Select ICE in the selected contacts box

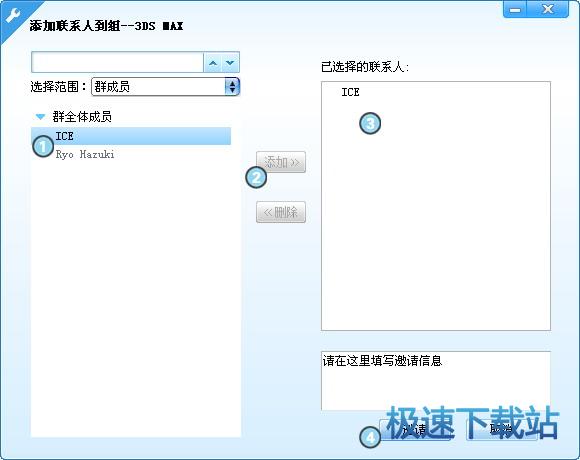[350, 92]
